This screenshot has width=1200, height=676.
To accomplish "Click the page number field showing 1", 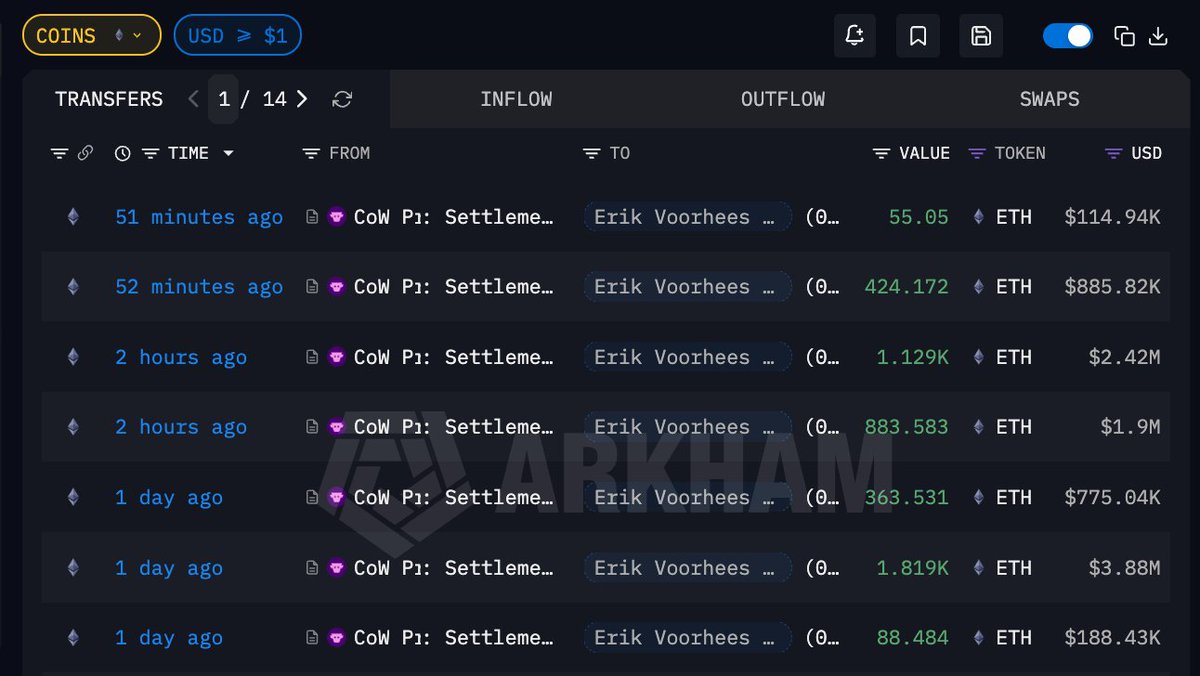I will [x=224, y=99].
